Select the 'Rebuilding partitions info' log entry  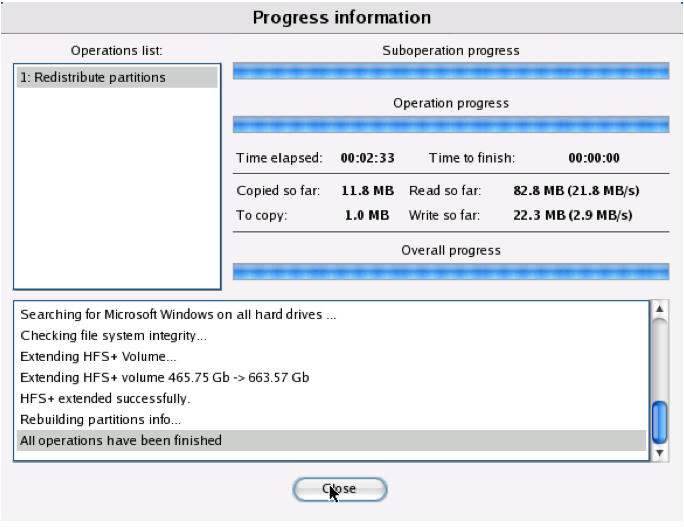point(100,419)
